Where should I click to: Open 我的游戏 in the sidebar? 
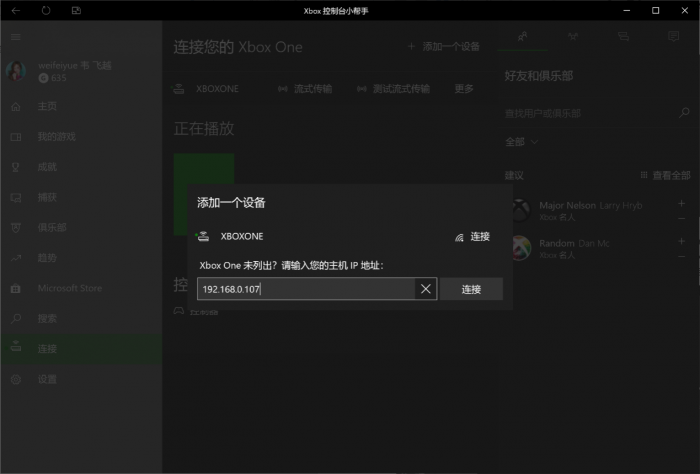pyautogui.click(x=81, y=137)
